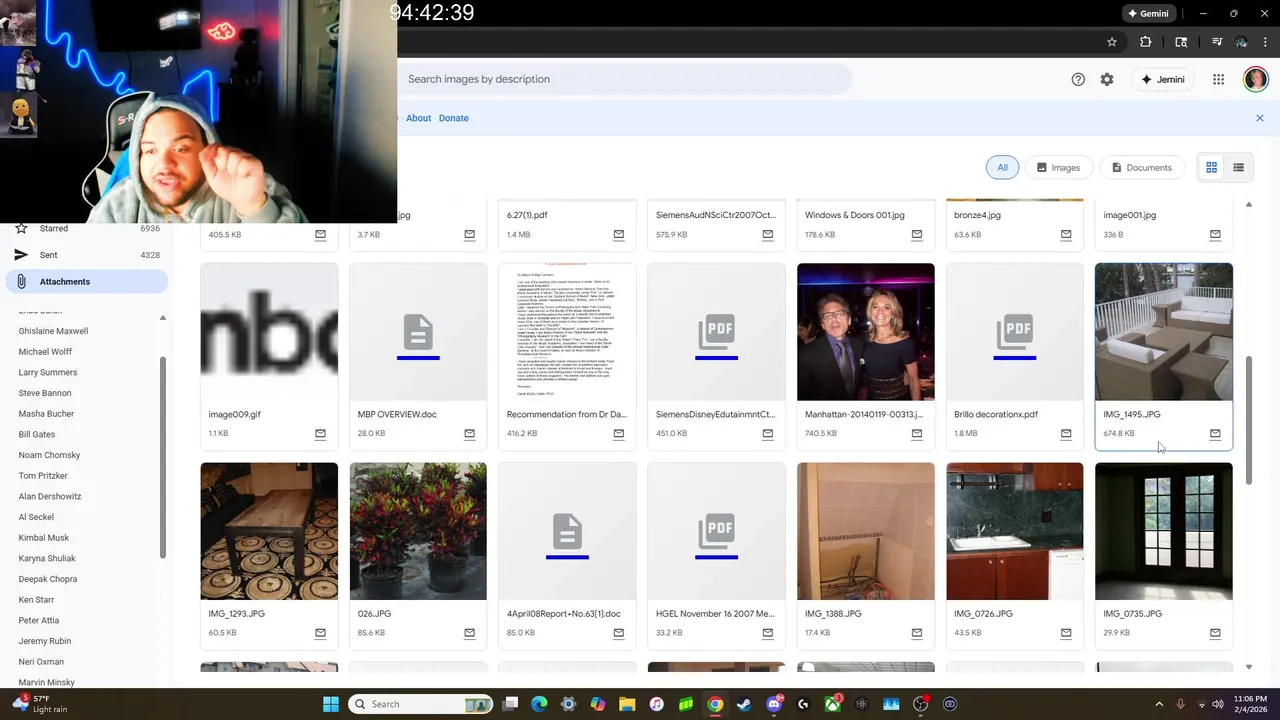The image size is (1280, 720).
Task: Select the SiemensDisneyEdutainmntCt file name
Action: [x=715, y=414]
